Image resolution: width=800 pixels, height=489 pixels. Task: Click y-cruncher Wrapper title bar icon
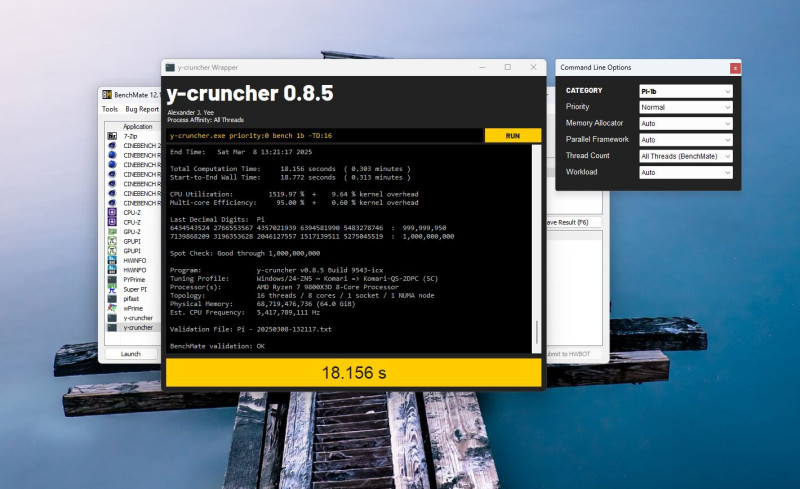click(x=170, y=67)
